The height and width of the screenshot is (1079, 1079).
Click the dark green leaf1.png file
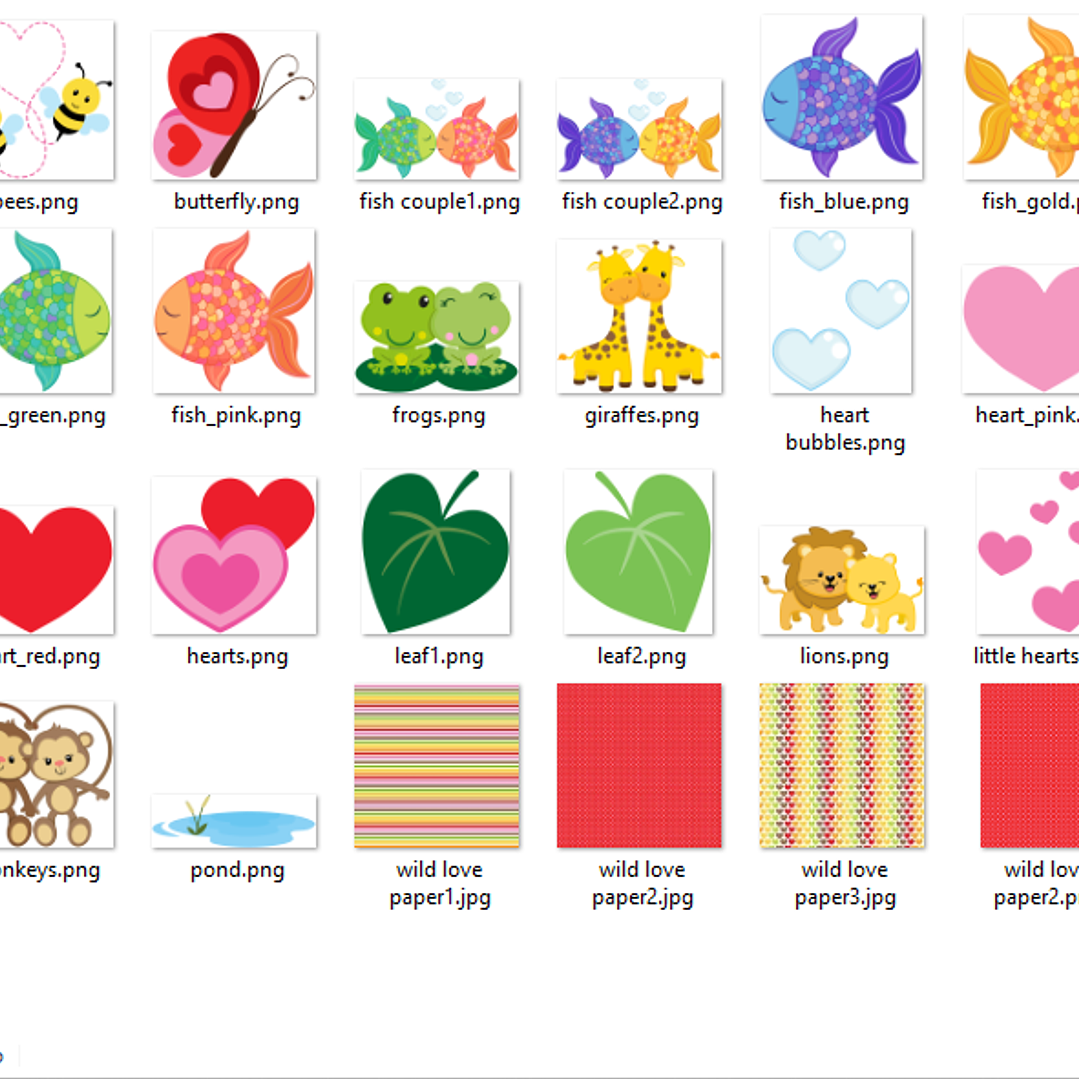436,552
